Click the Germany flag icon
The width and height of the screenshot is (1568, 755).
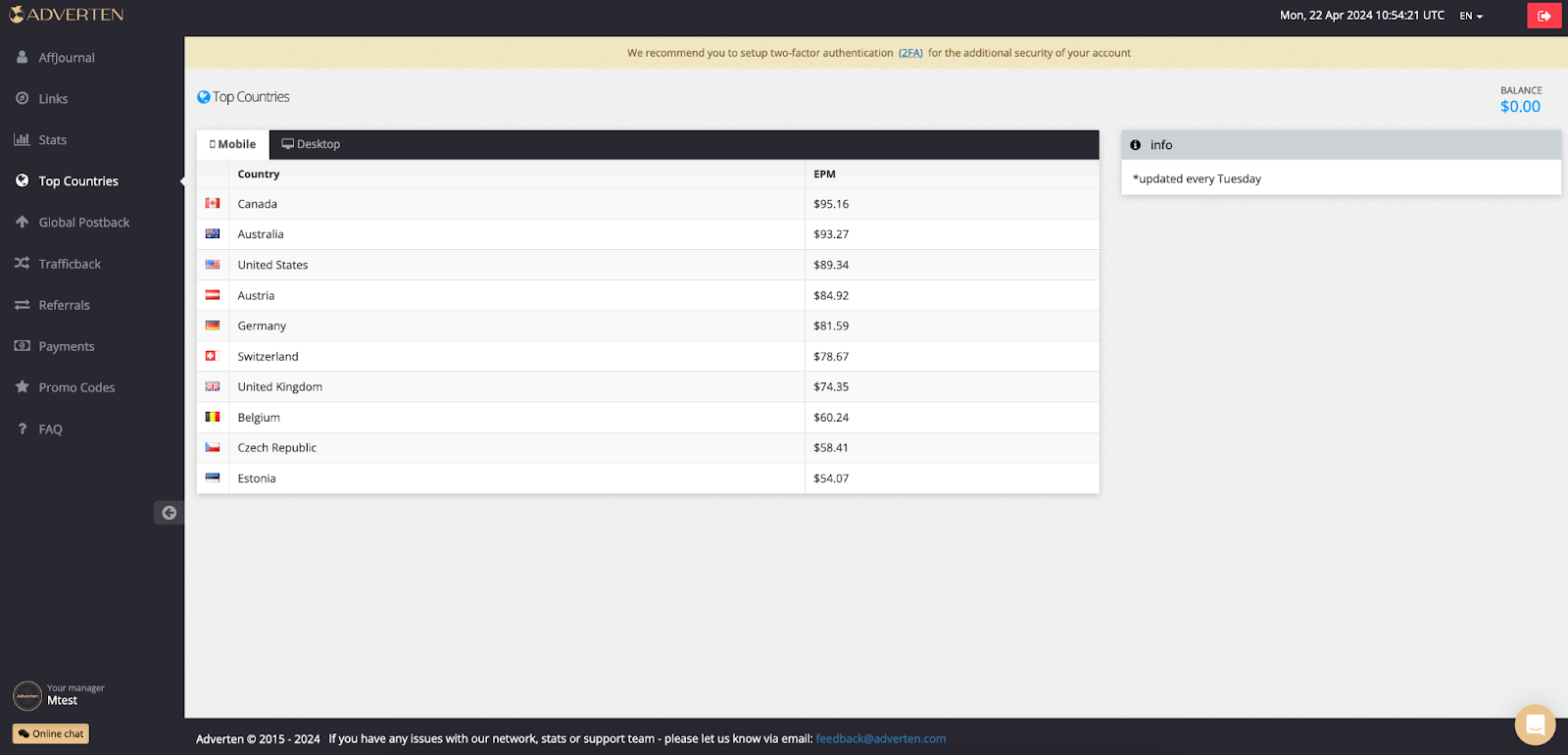coord(213,325)
